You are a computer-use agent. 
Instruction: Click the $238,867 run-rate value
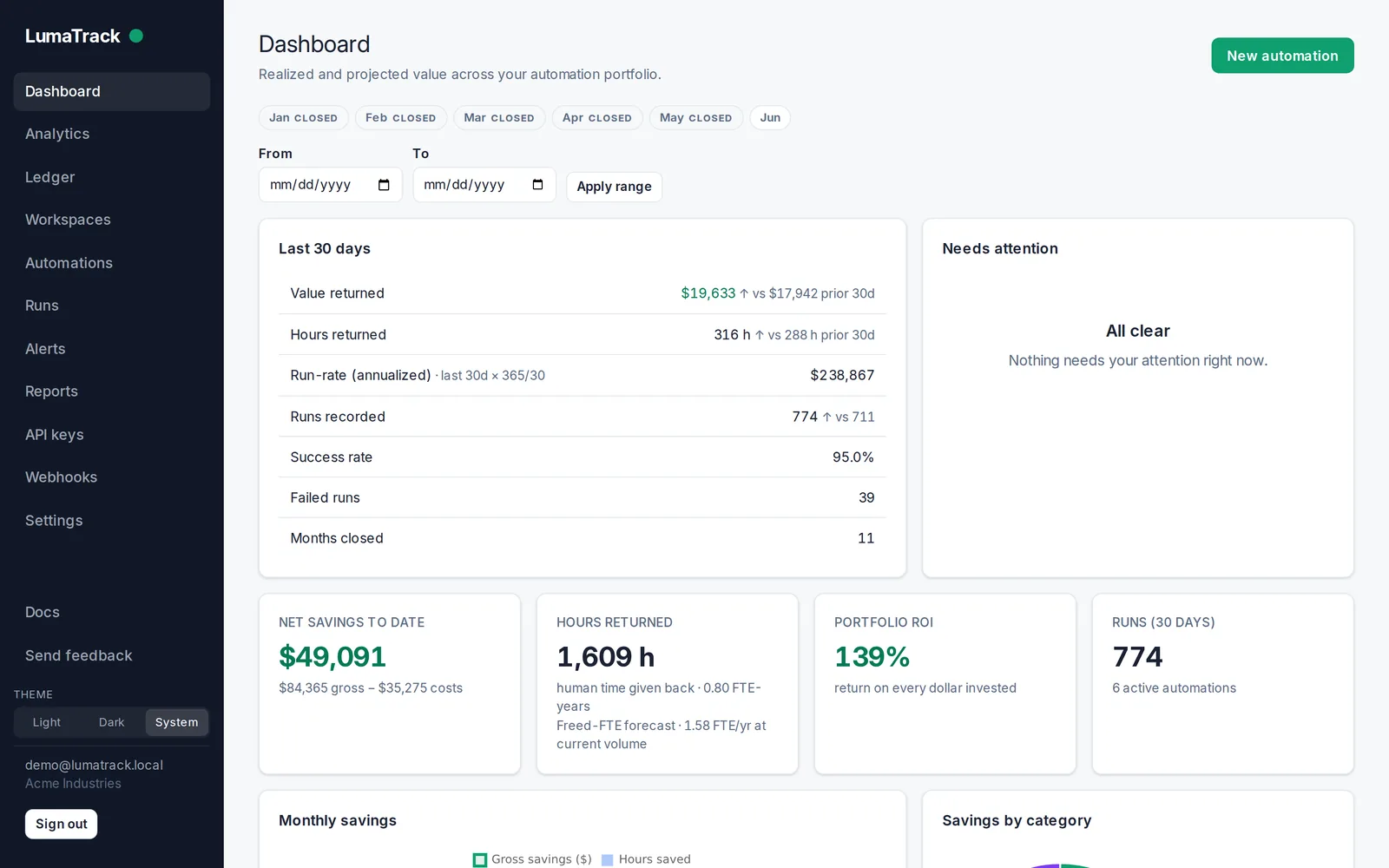coord(842,375)
